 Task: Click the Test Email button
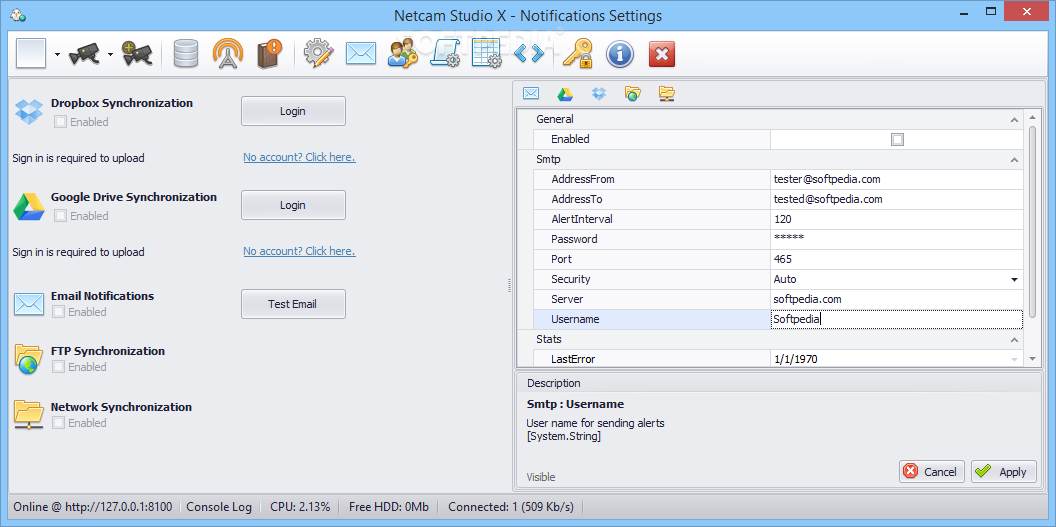(293, 304)
